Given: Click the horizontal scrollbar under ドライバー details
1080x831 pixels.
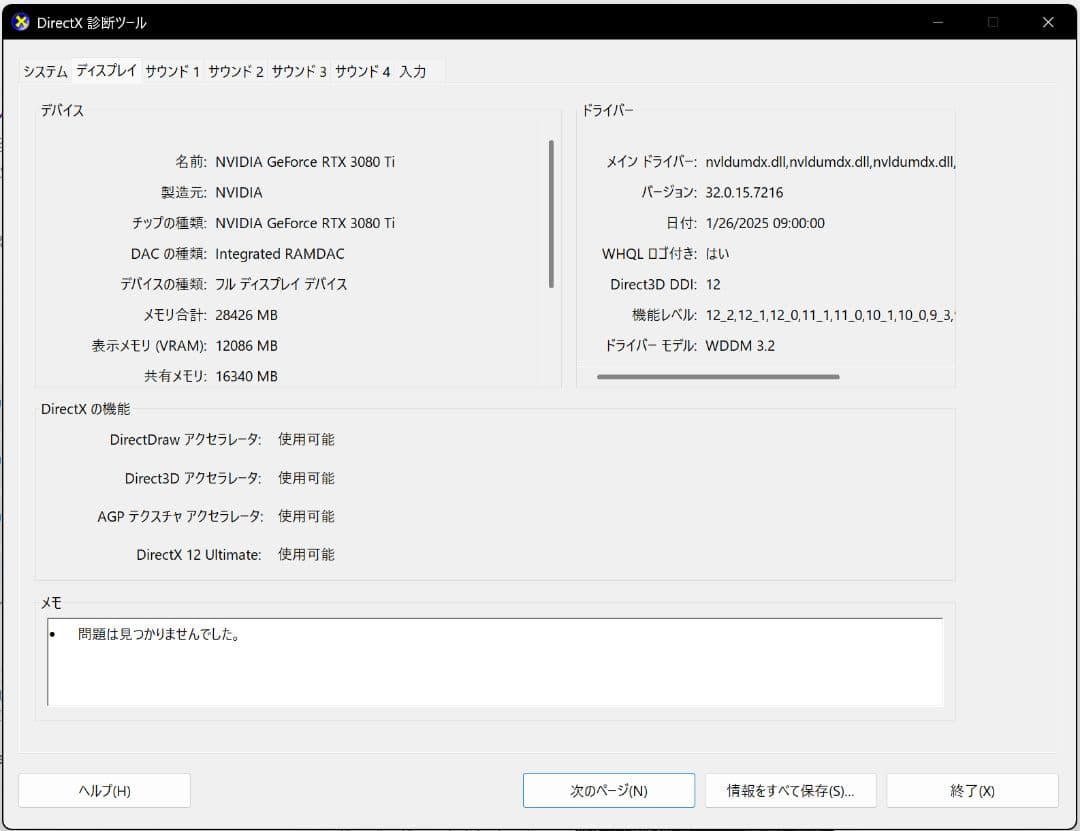Looking at the screenshot, I should pyautogui.click(x=718, y=377).
